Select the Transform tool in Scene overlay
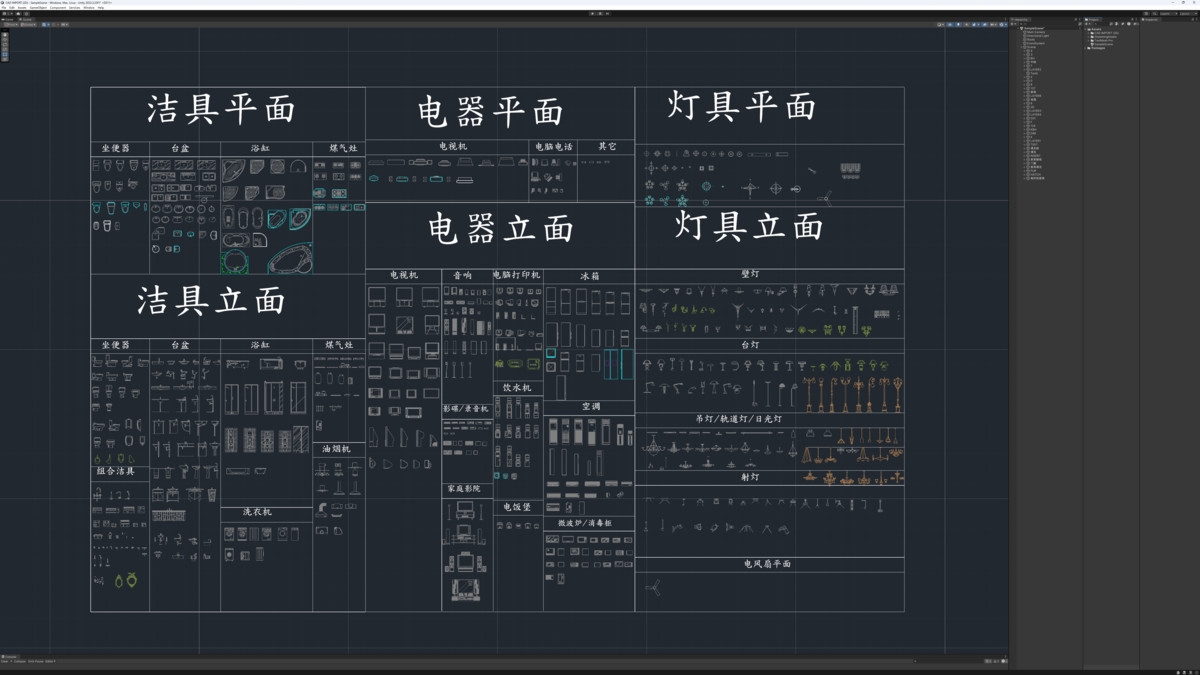1200x675 pixels. [x=5, y=59]
